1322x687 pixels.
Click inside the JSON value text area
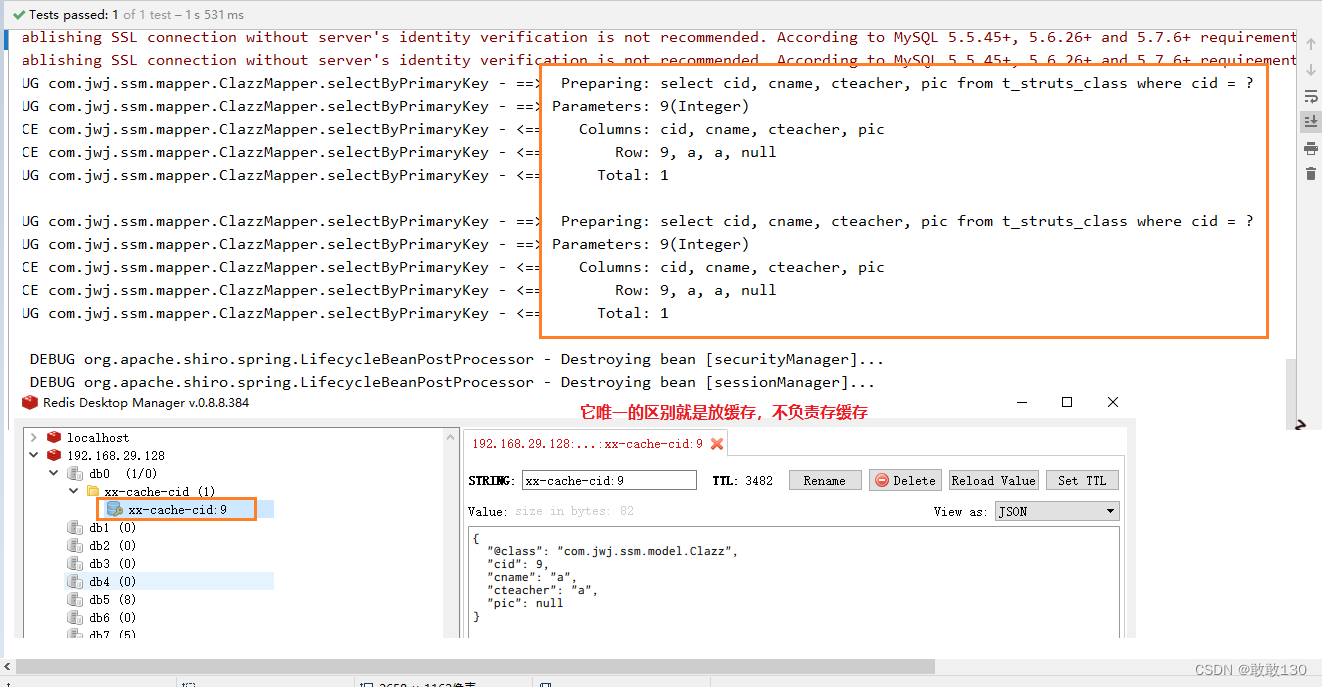pos(792,583)
